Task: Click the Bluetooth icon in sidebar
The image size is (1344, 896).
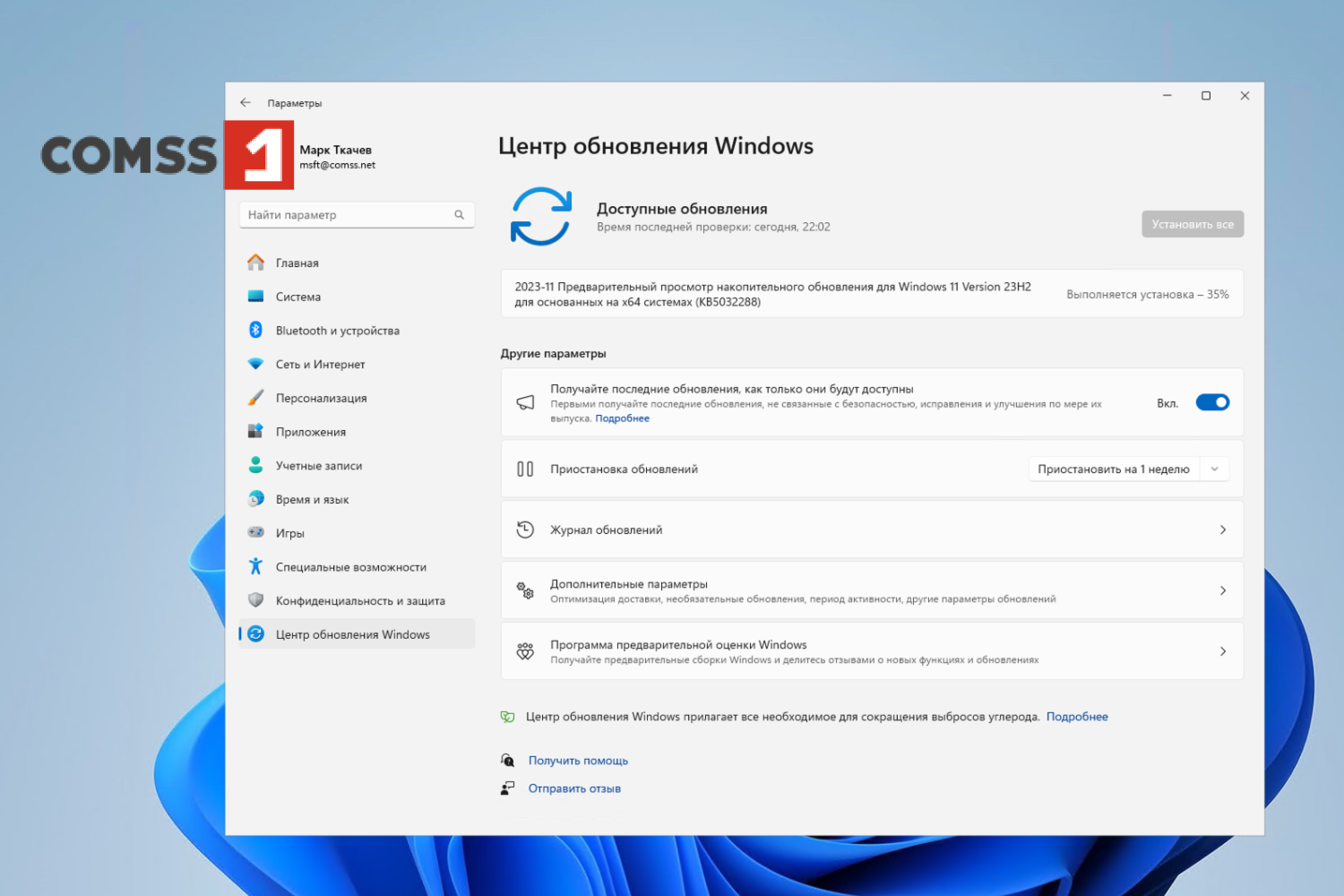Action: pyautogui.click(x=255, y=330)
